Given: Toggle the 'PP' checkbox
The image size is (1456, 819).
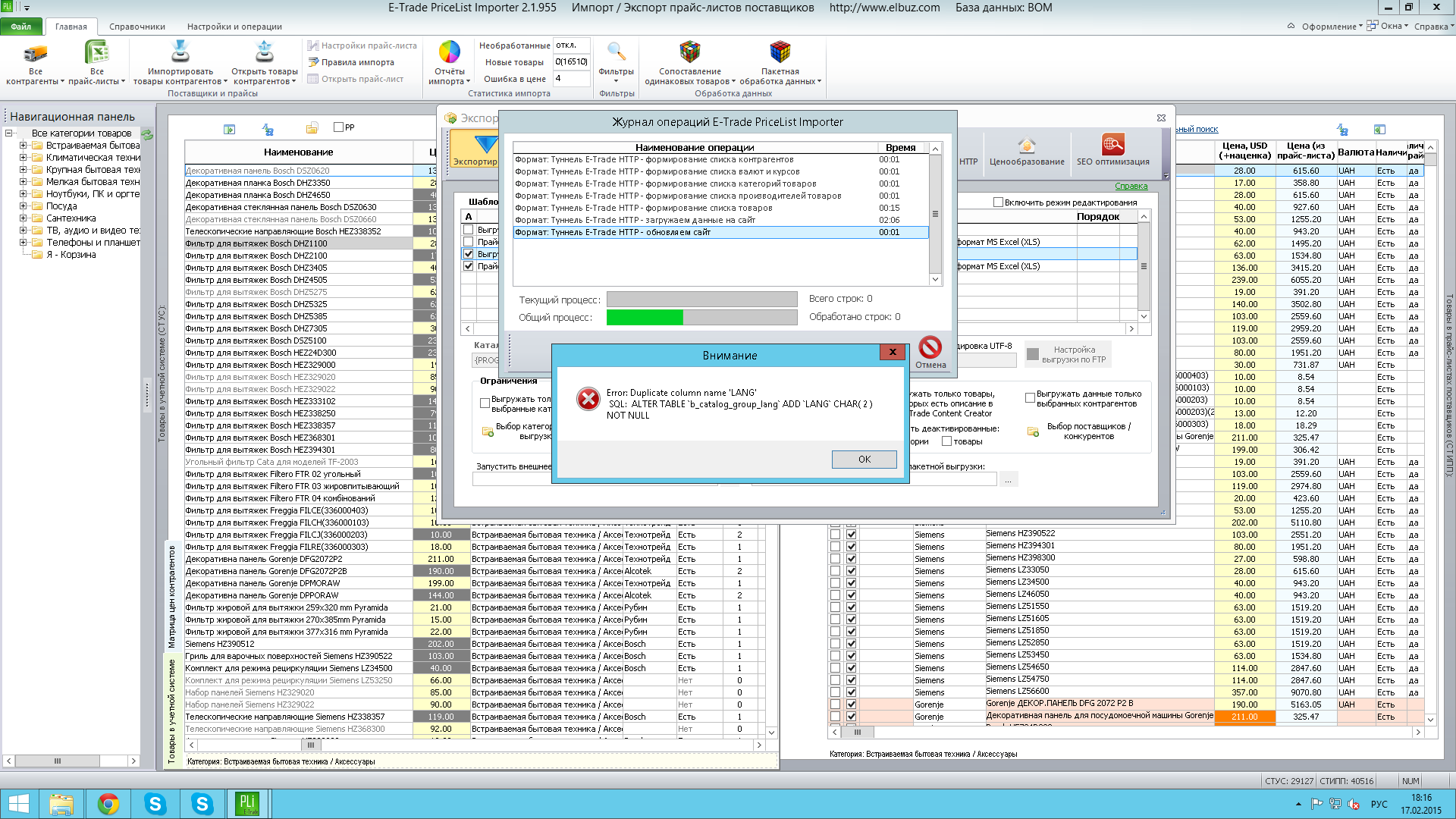Looking at the screenshot, I should (339, 127).
